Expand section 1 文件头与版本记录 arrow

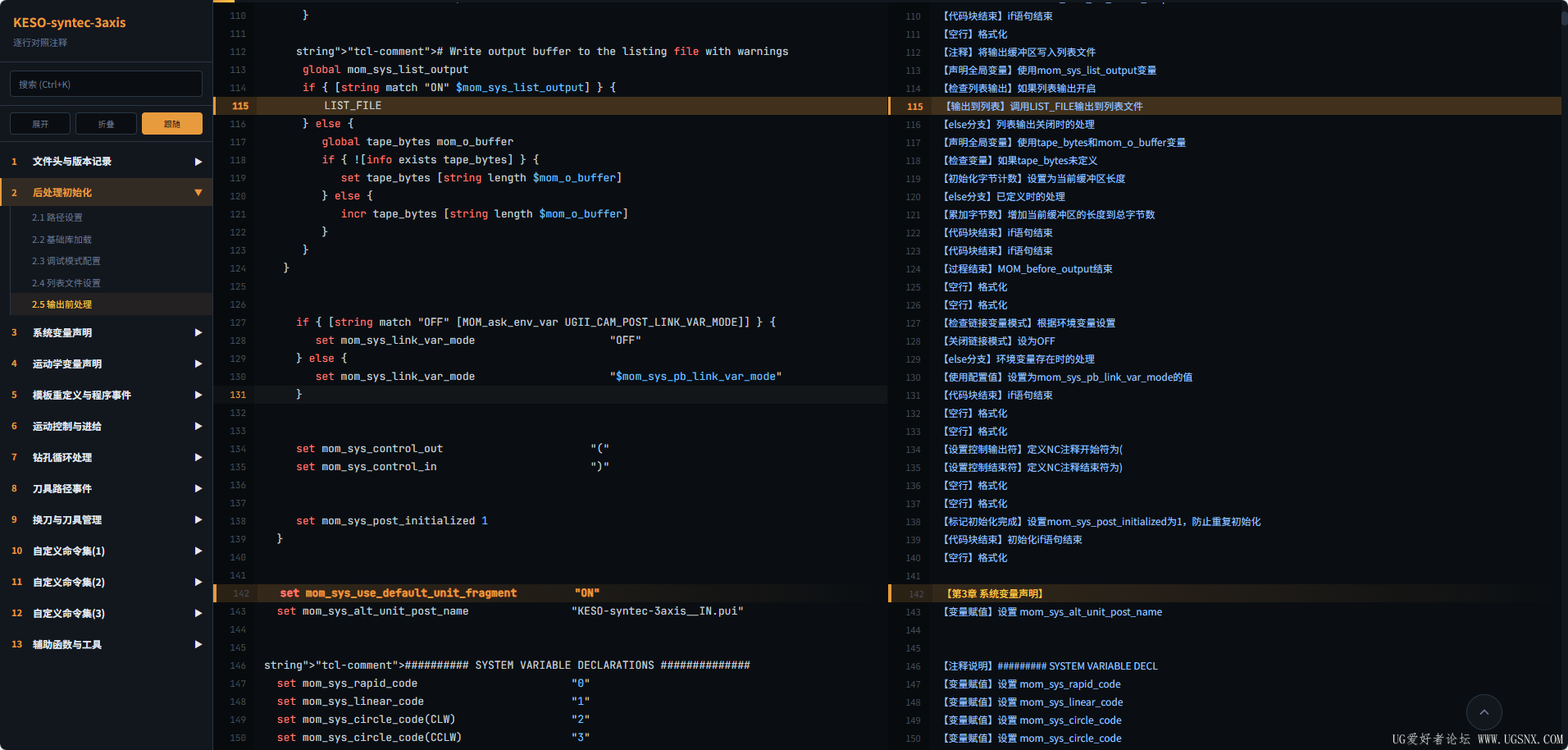click(198, 162)
